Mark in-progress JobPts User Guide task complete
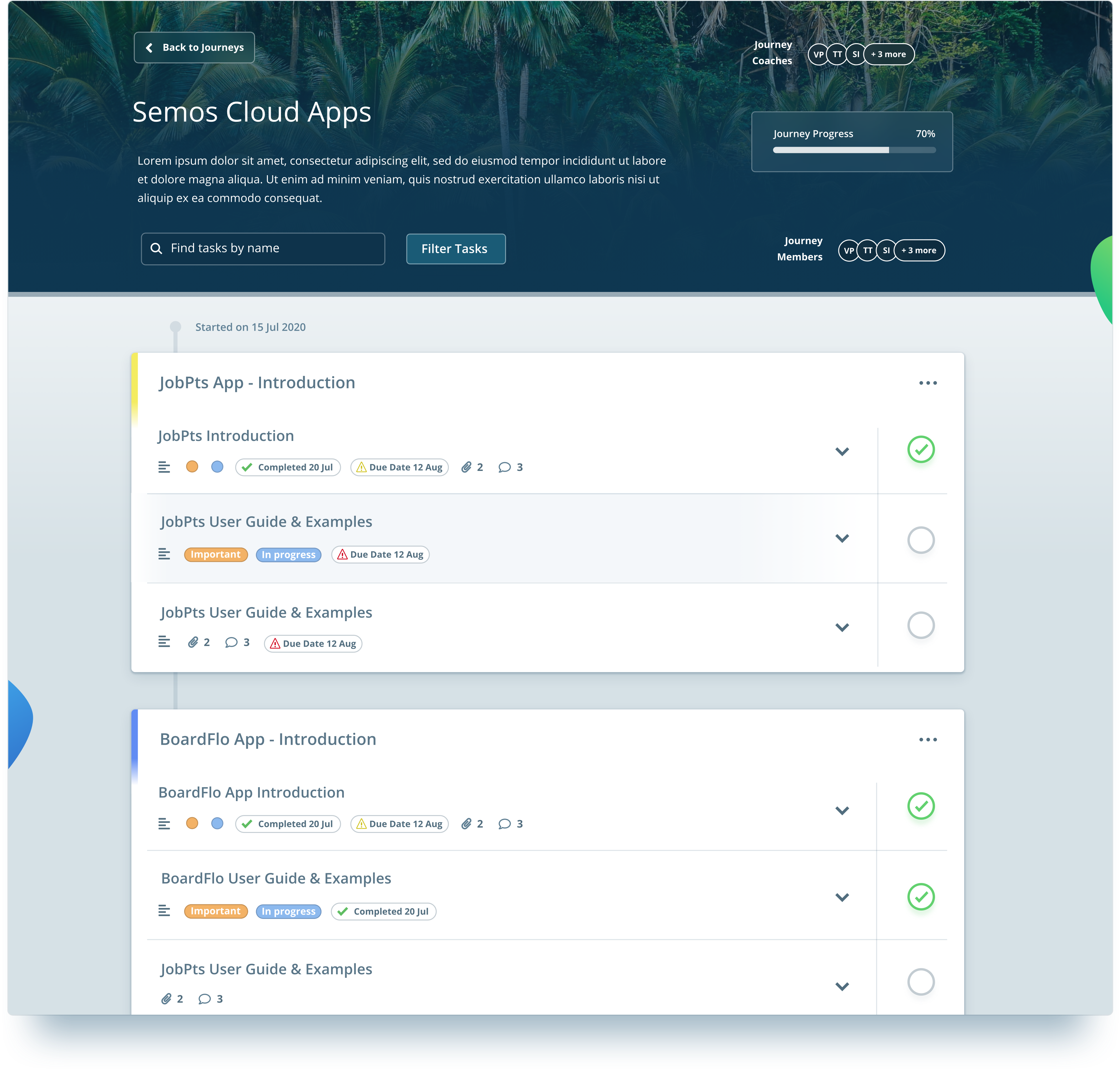This screenshot has height=1071, width=1120. tap(921, 539)
